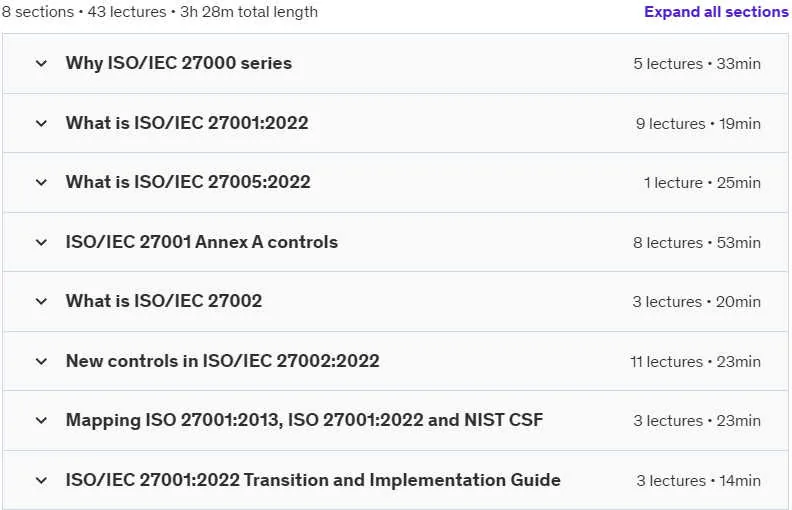Open the What is ISO/IEC 27005:2022 title
792x510 pixels.
point(188,182)
